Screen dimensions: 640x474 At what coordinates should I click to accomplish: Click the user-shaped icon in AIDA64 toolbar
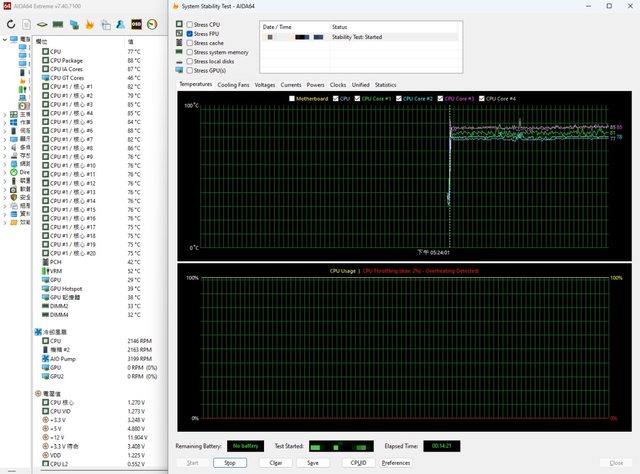click(120, 23)
